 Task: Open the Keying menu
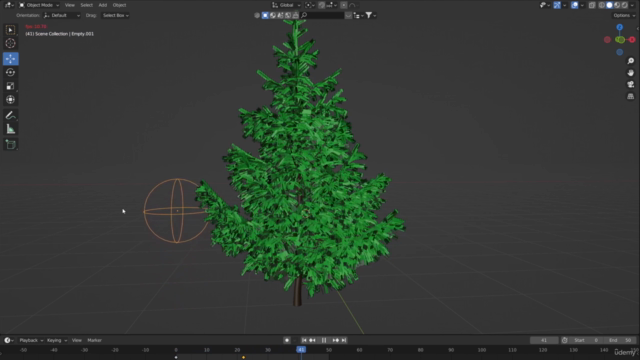(x=57, y=340)
